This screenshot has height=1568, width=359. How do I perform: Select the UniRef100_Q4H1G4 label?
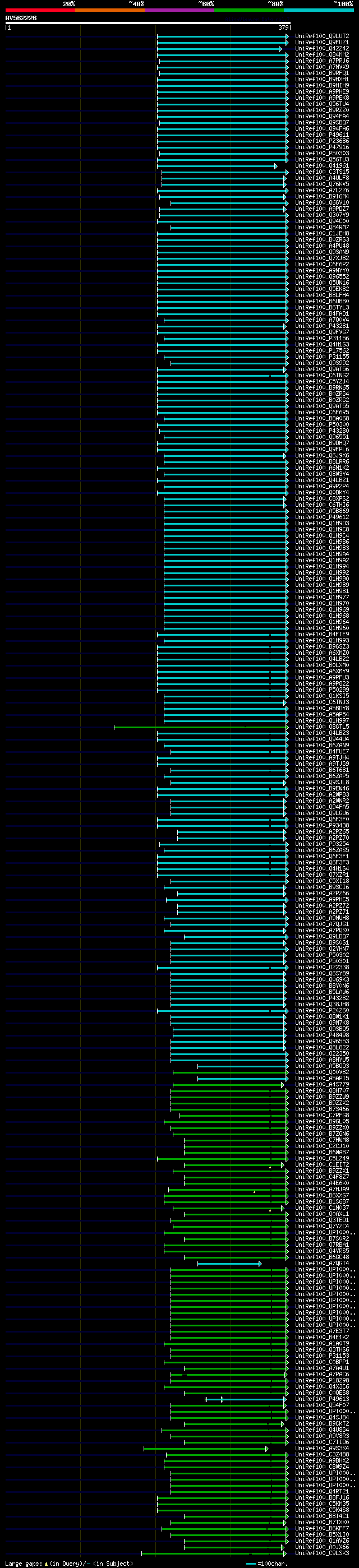323,868
